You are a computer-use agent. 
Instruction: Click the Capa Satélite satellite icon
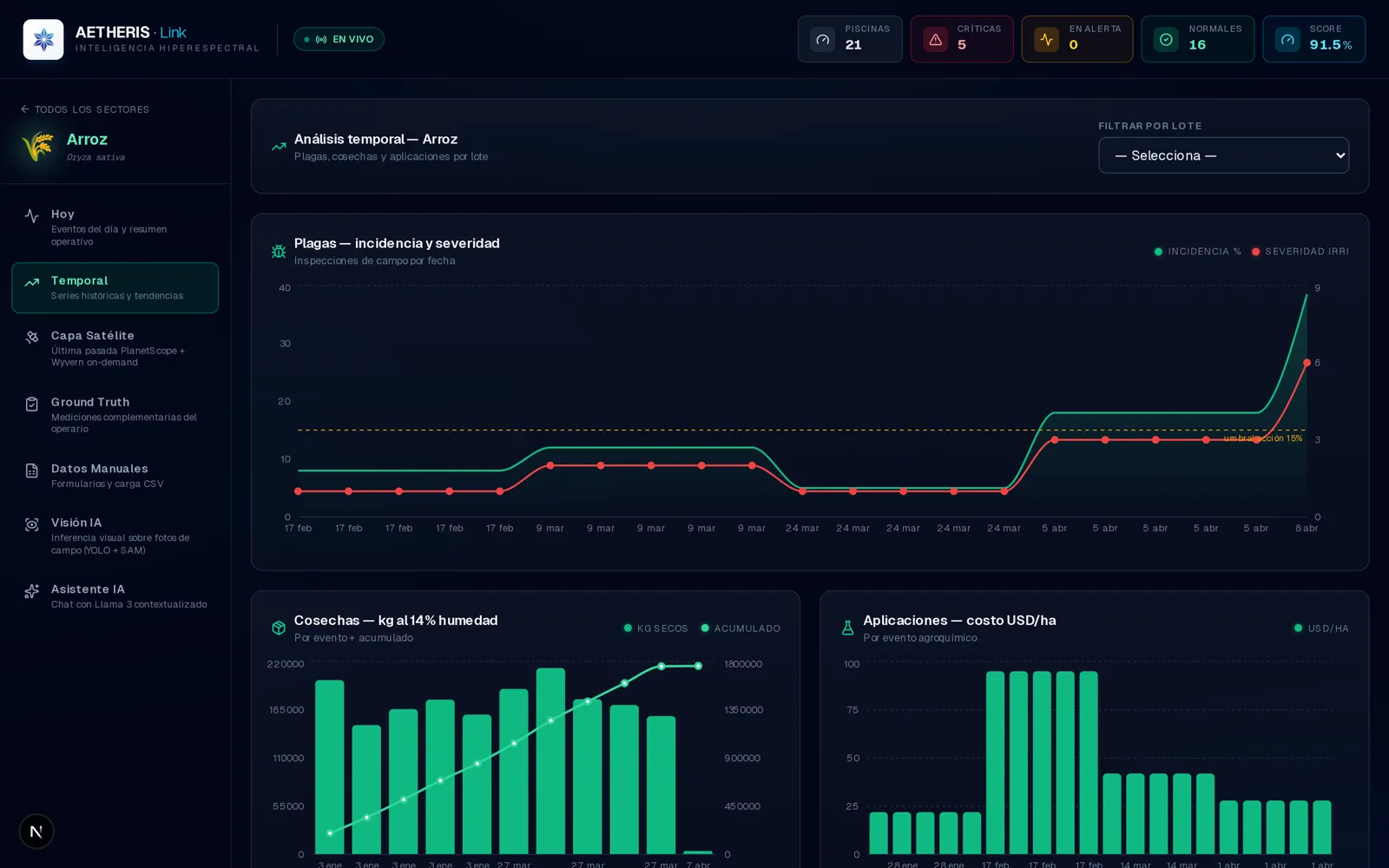click(x=32, y=337)
